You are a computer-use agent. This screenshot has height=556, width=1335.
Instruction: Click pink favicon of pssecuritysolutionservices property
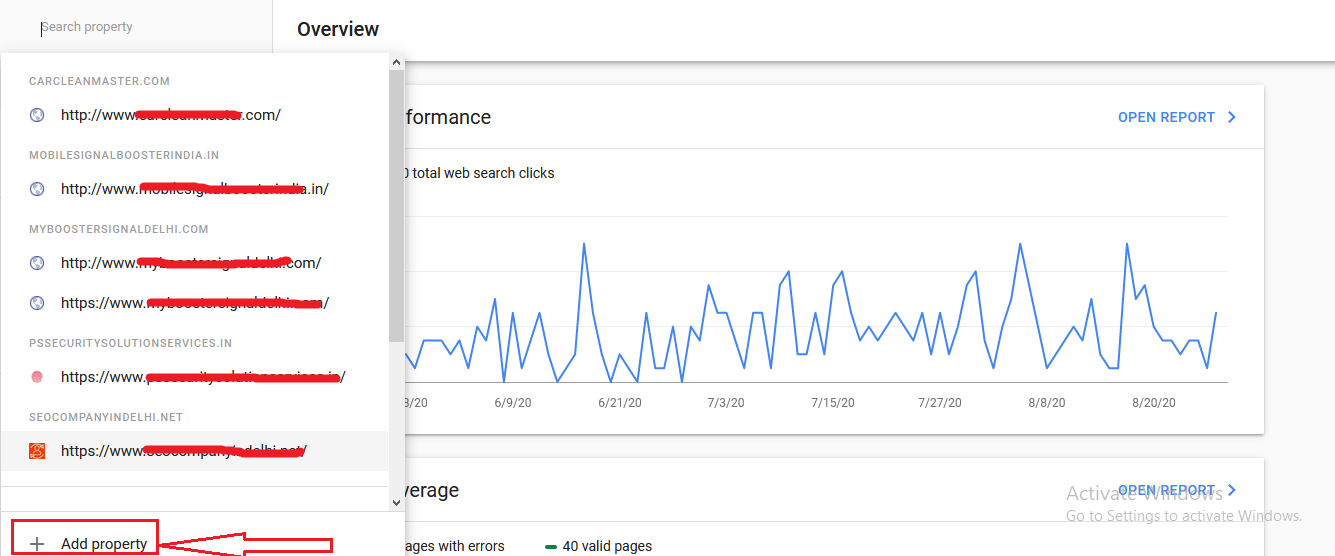37,377
